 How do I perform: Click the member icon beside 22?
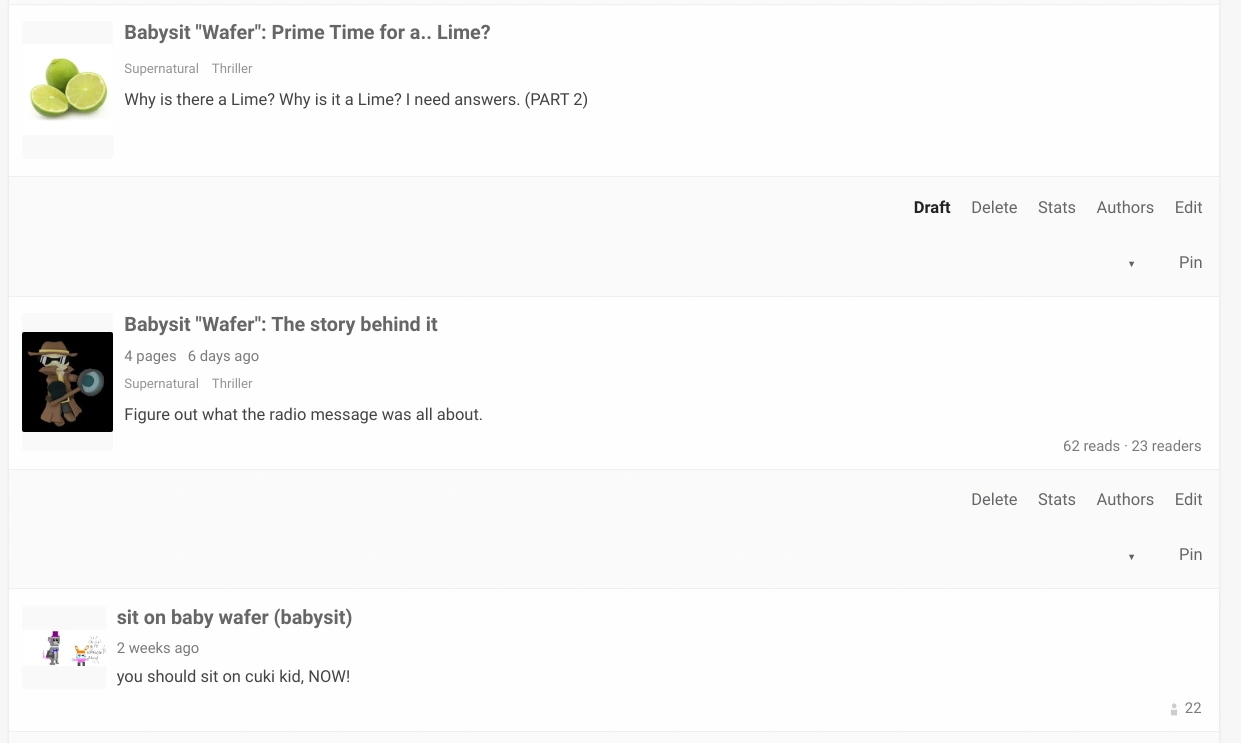point(1174,709)
